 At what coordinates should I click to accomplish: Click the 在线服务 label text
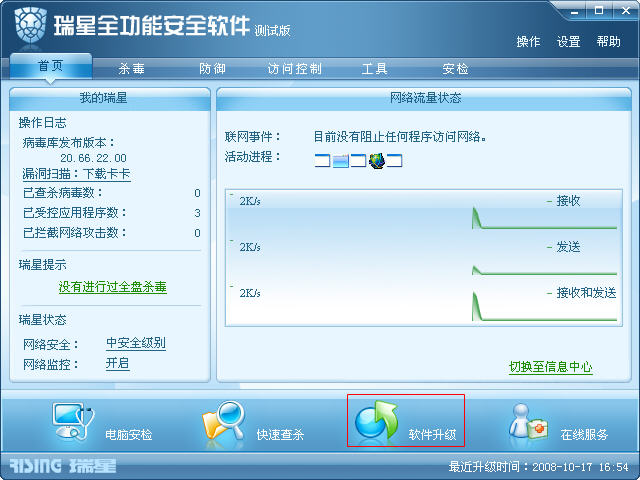point(584,435)
